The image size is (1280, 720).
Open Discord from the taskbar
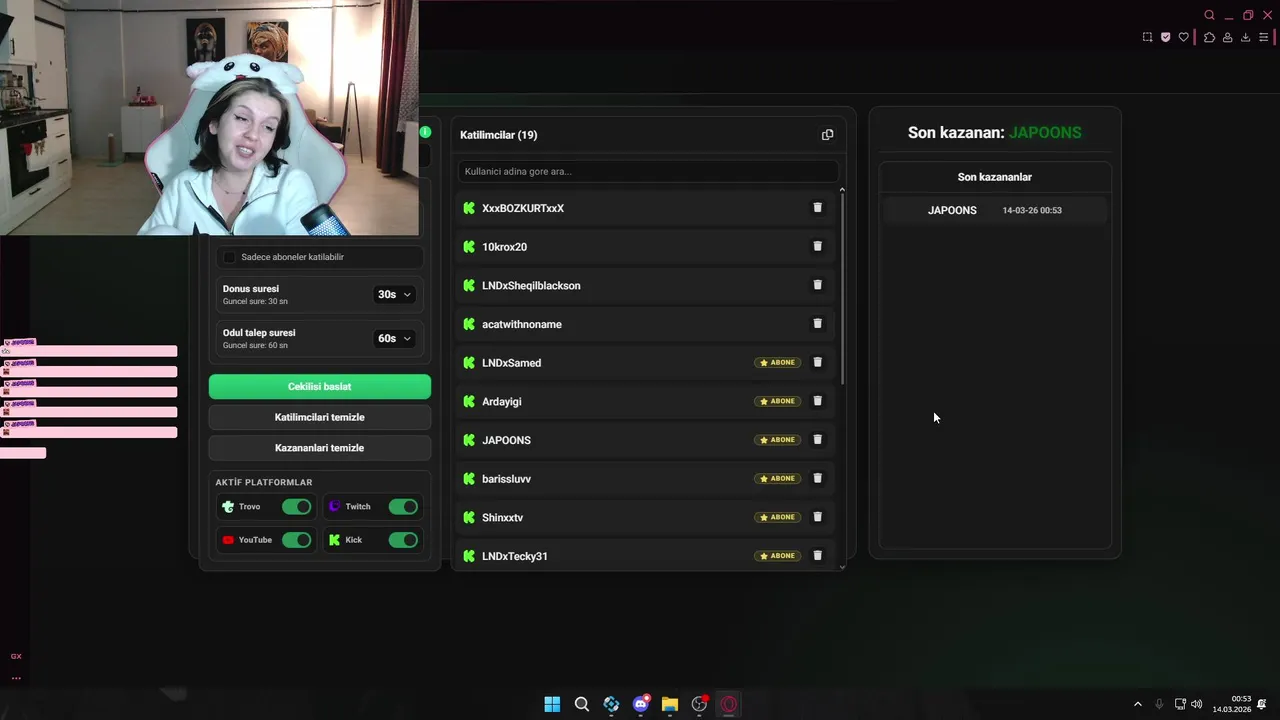click(x=641, y=704)
